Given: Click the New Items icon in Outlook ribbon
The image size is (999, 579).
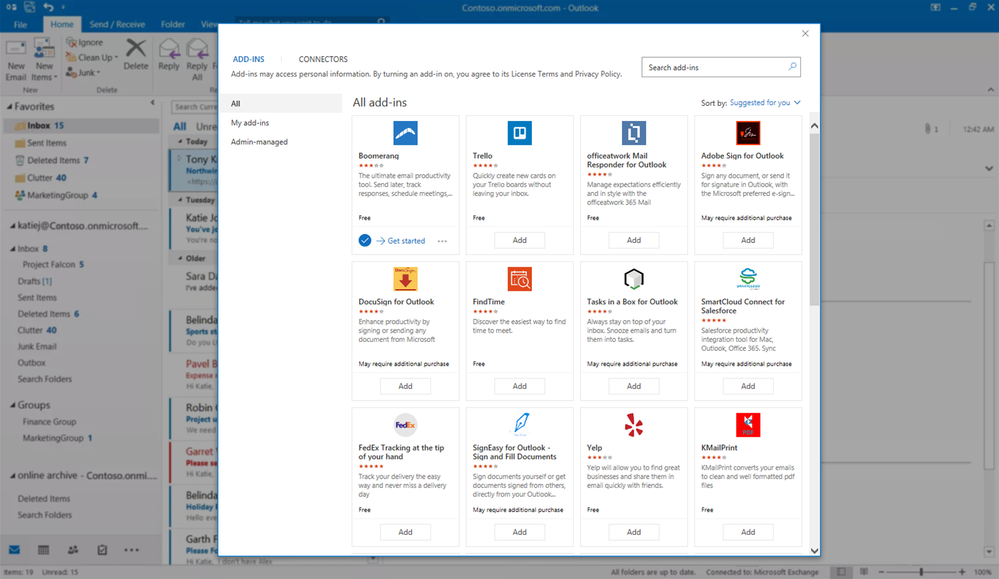Looking at the screenshot, I should pyautogui.click(x=44, y=49).
